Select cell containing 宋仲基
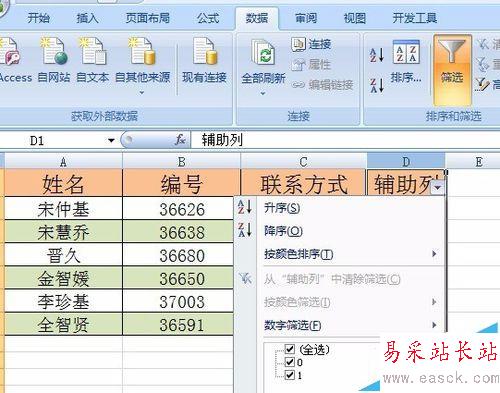This screenshot has width=500, height=393. tap(63, 209)
